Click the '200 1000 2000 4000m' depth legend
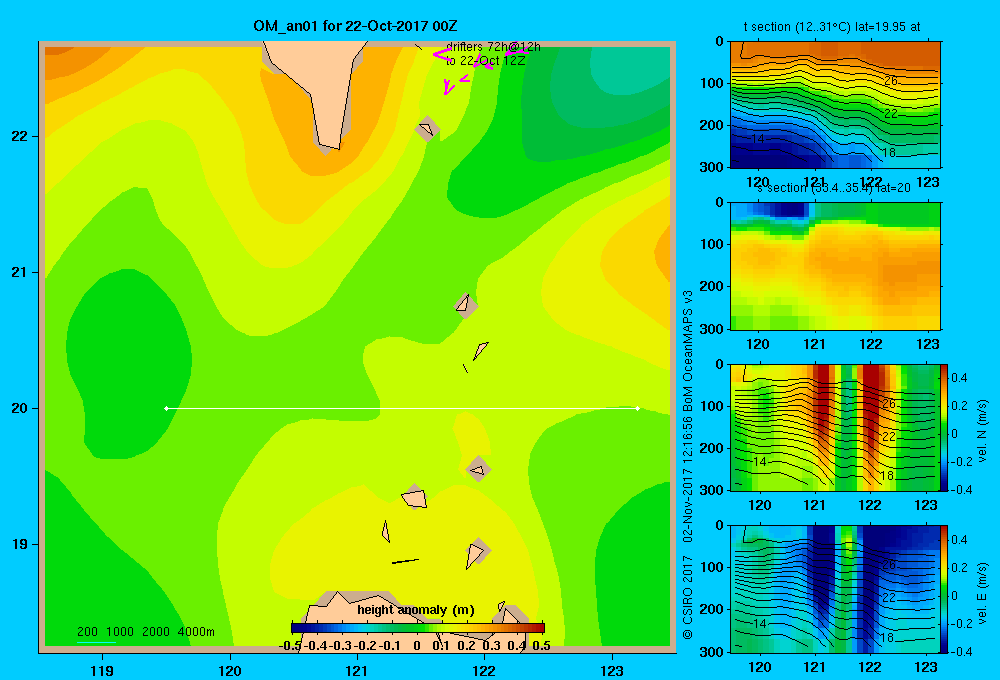The width and height of the screenshot is (1000, 680). (145, 632)
